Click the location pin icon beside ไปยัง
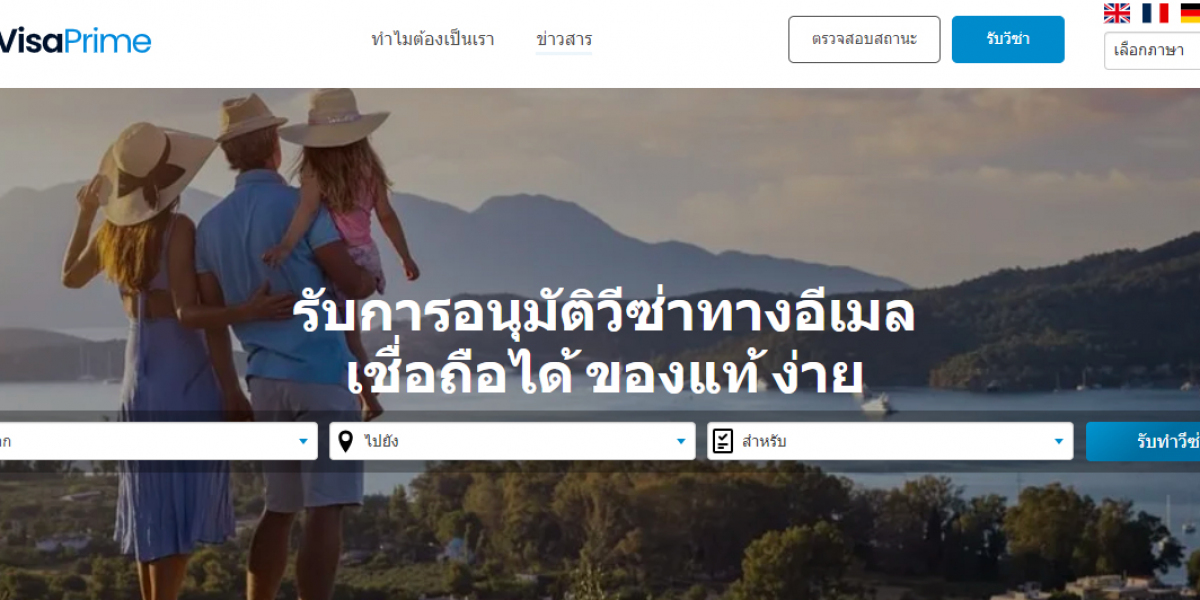The height and width of the screenshot is (600, 1200). pos(346,441)
